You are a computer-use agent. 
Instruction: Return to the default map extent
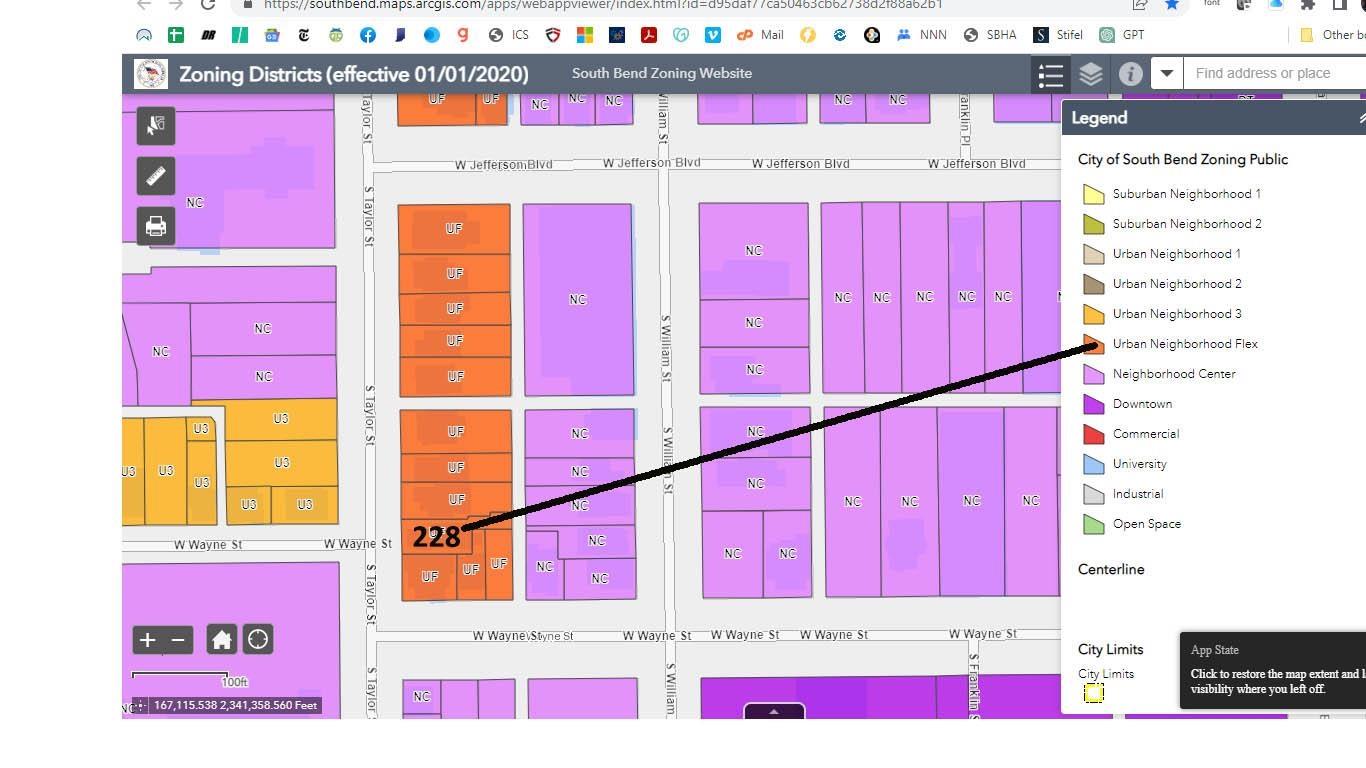222,640
